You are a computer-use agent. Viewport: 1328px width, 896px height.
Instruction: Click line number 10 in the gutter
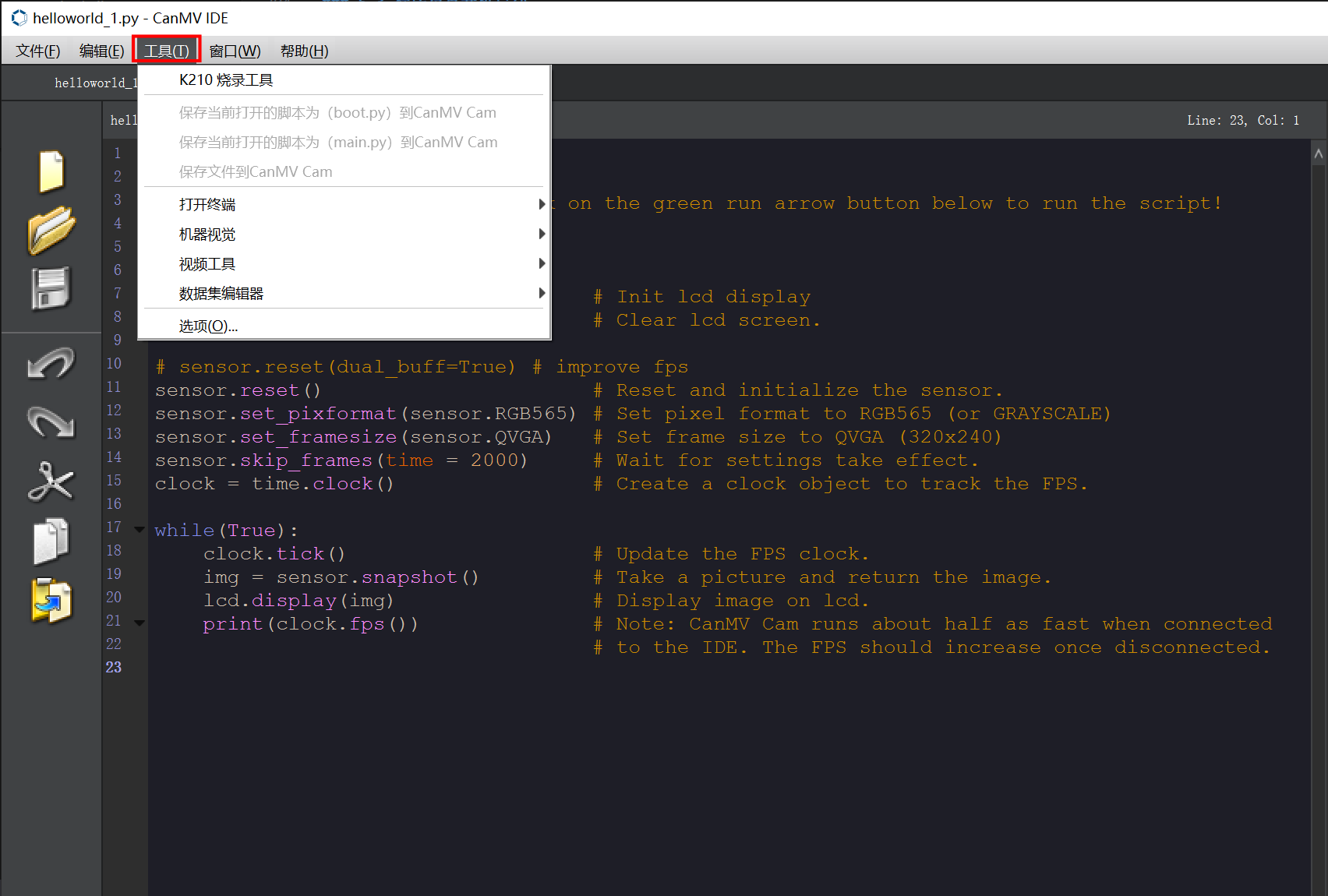tap(114, 363)
